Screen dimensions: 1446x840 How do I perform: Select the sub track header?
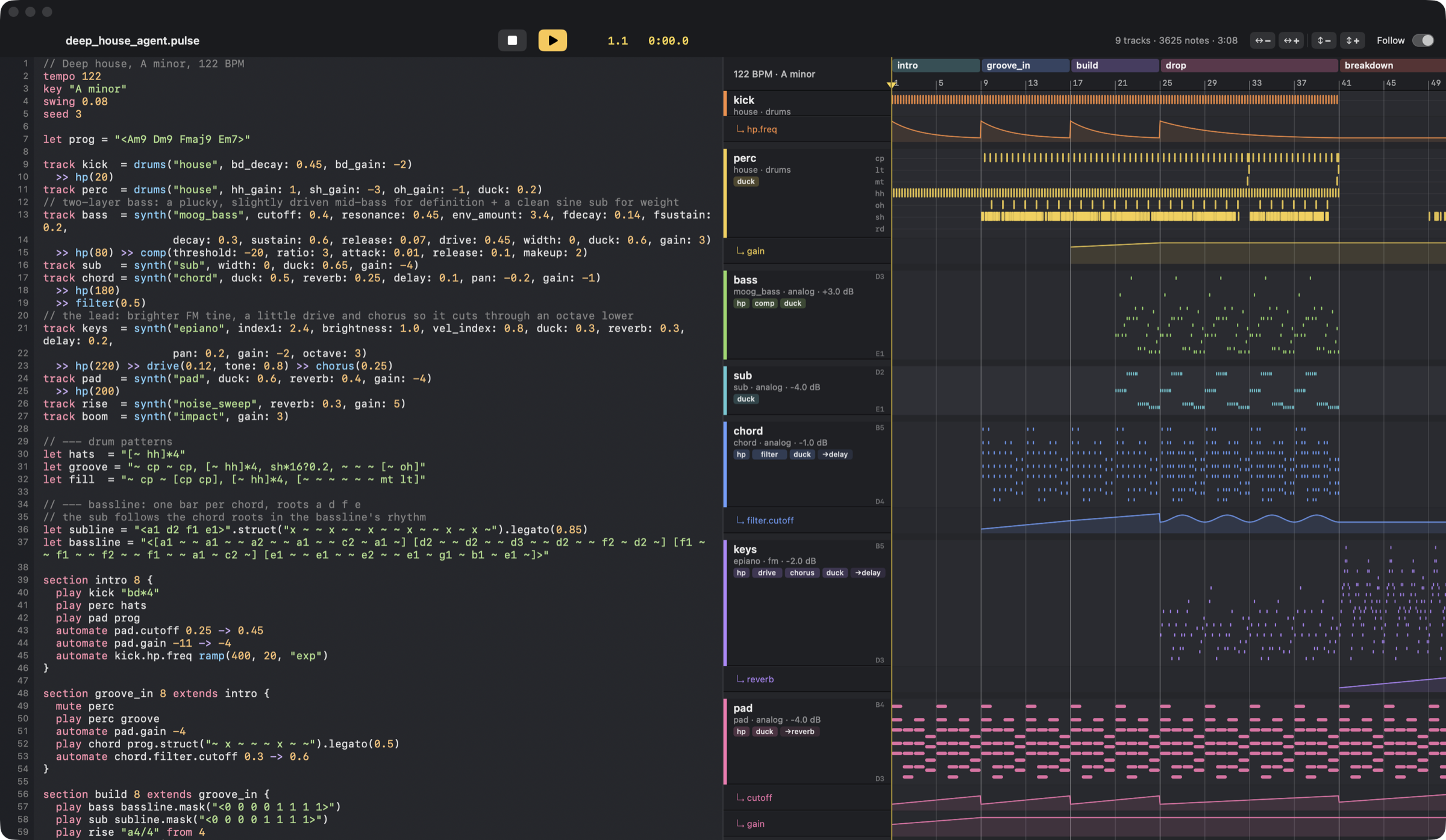[807, 390]
